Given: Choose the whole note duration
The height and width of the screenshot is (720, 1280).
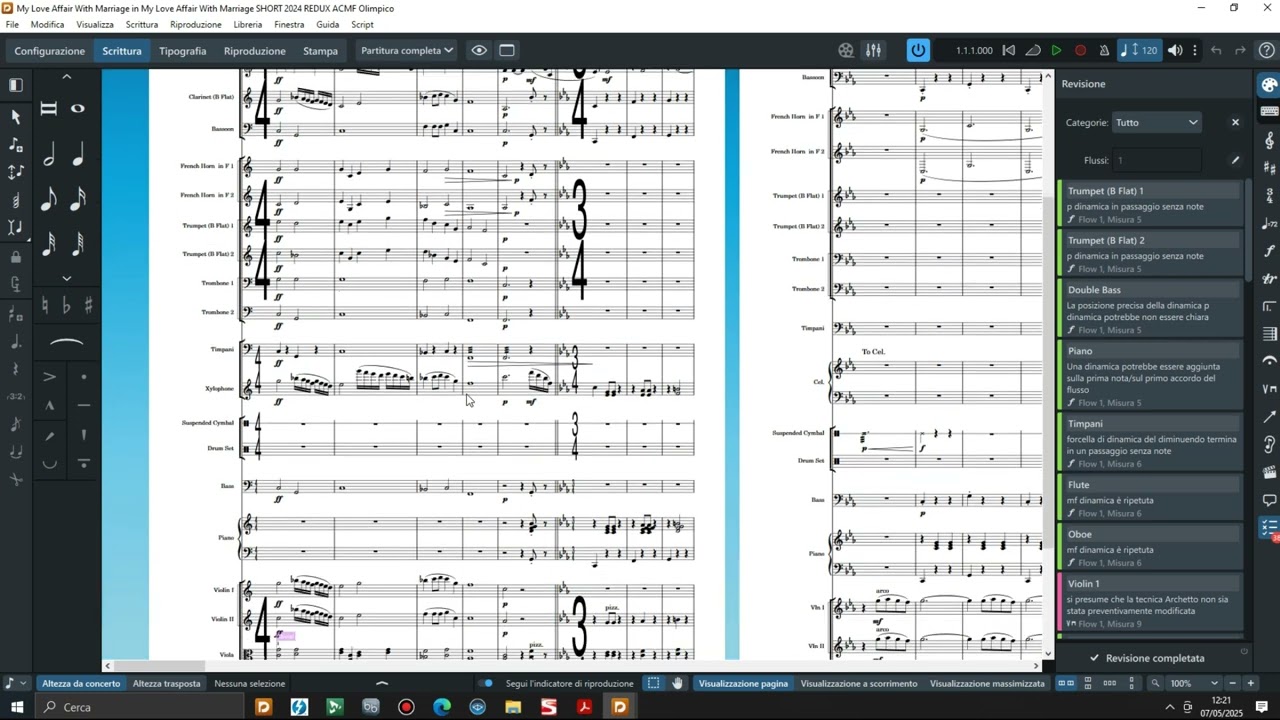Looking at the screenshot, I should [78, 109].
